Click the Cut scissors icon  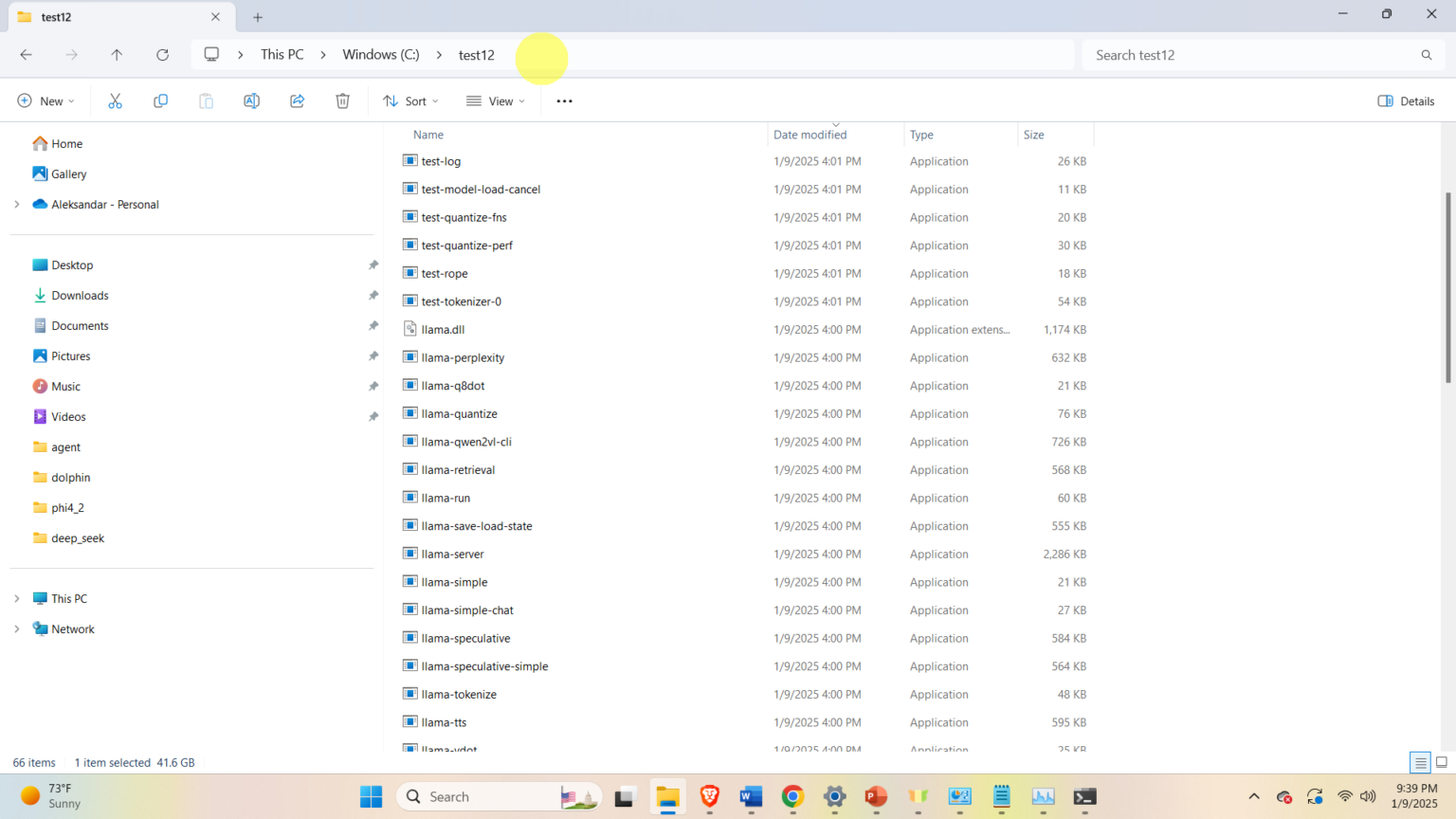pyautogui.click(x=115, y=101)
